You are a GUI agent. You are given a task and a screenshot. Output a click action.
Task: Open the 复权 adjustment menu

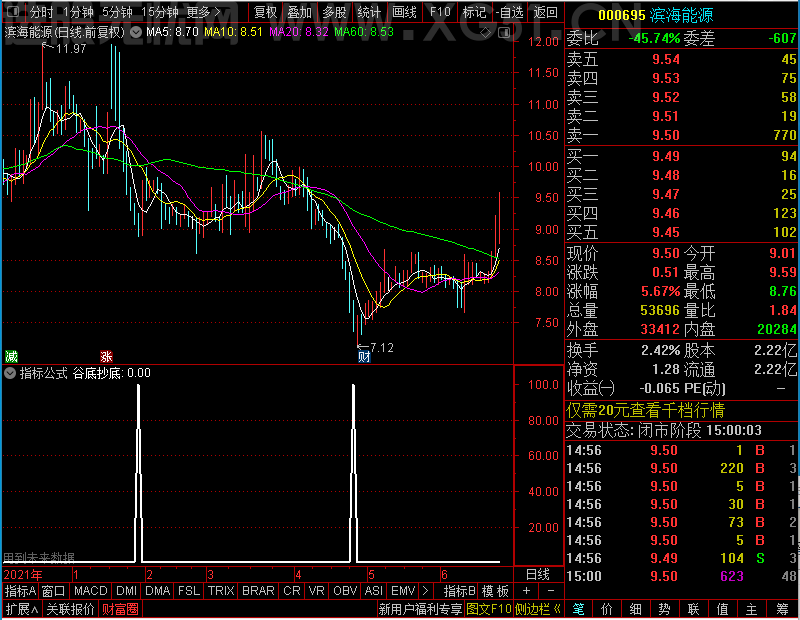click(x=265, y=12)
